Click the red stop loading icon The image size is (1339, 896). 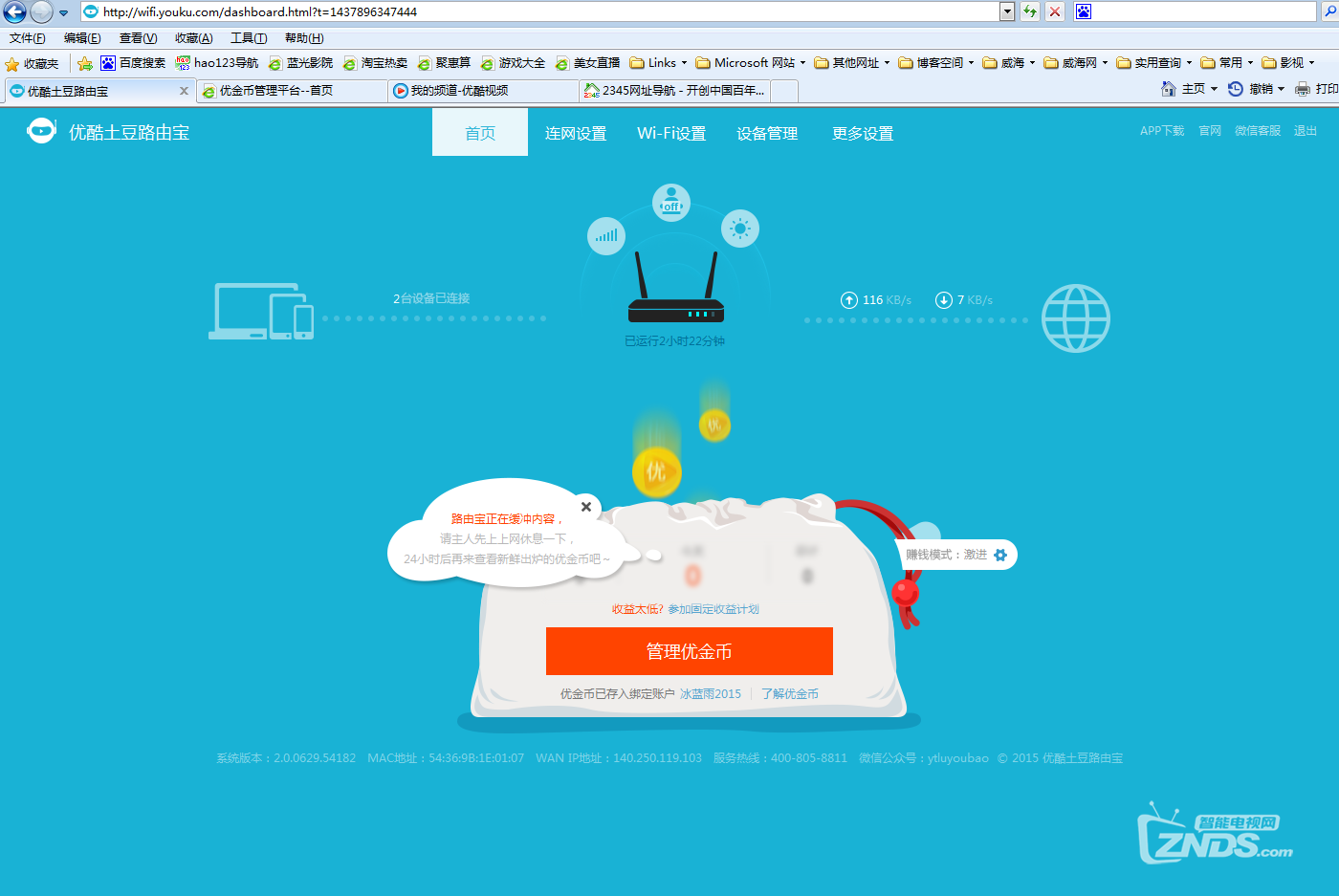(x=1055, y=11)
